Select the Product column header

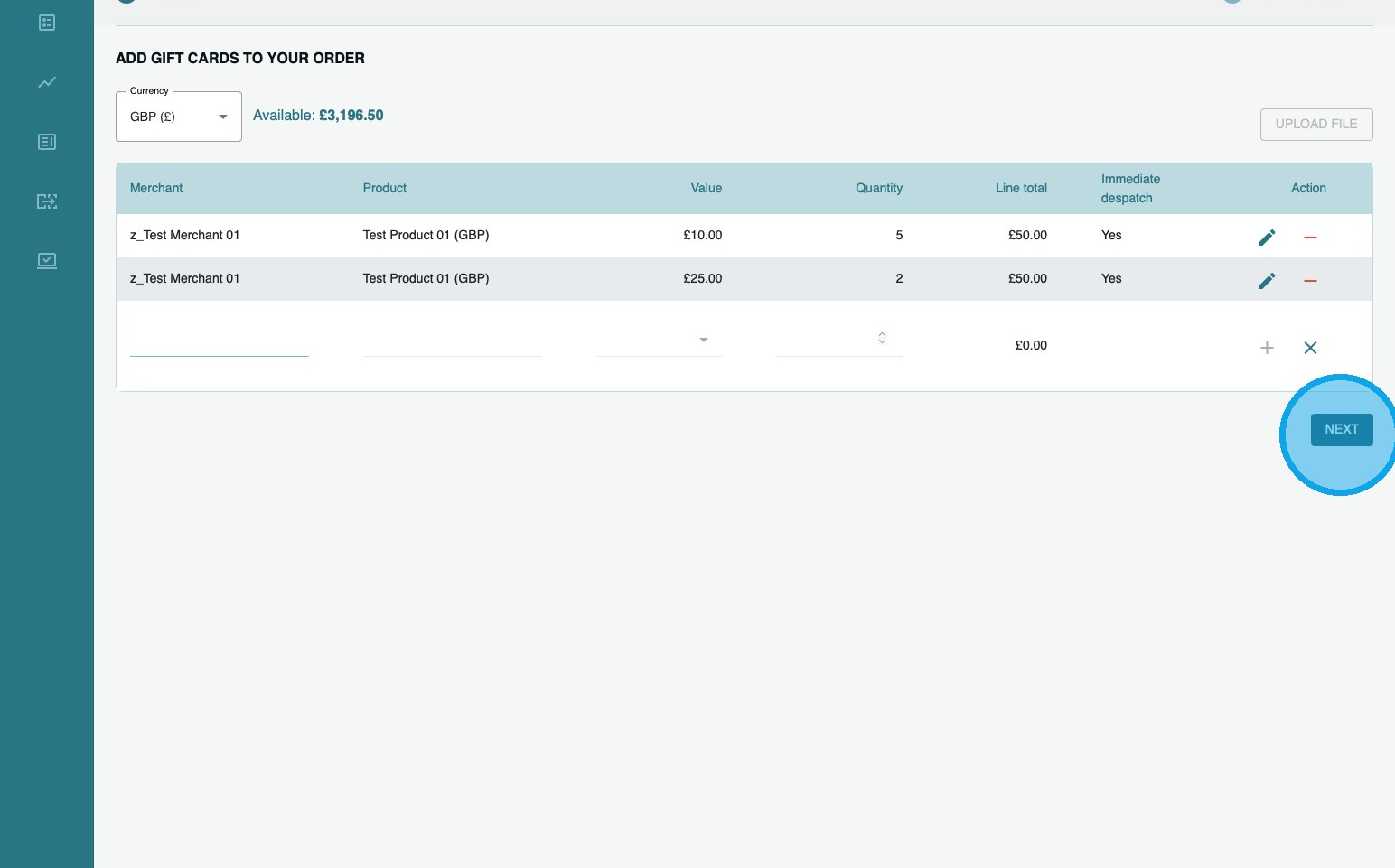385,188
